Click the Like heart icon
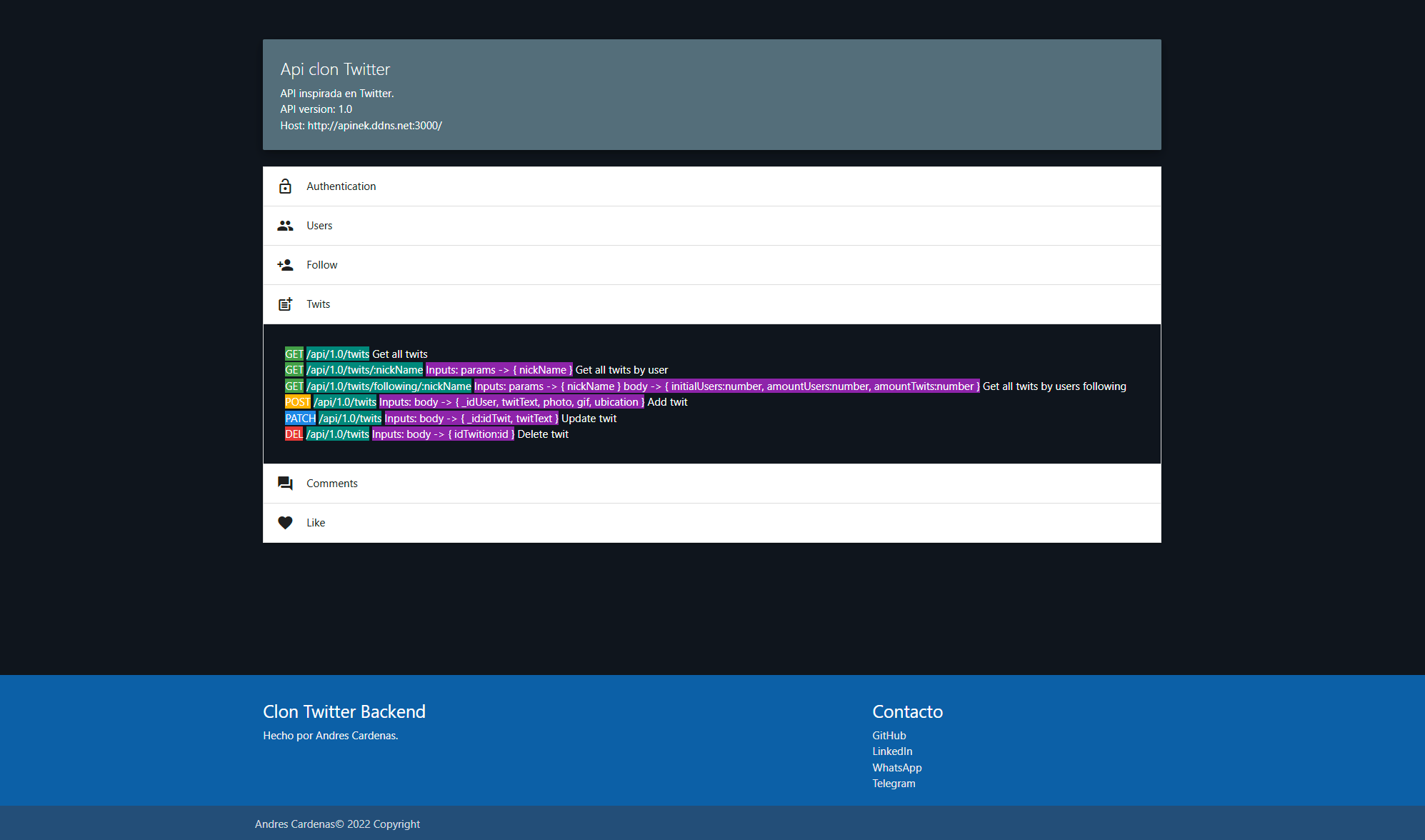Image resolution: width=1425 pixels, height=840 pixels. 285,523
